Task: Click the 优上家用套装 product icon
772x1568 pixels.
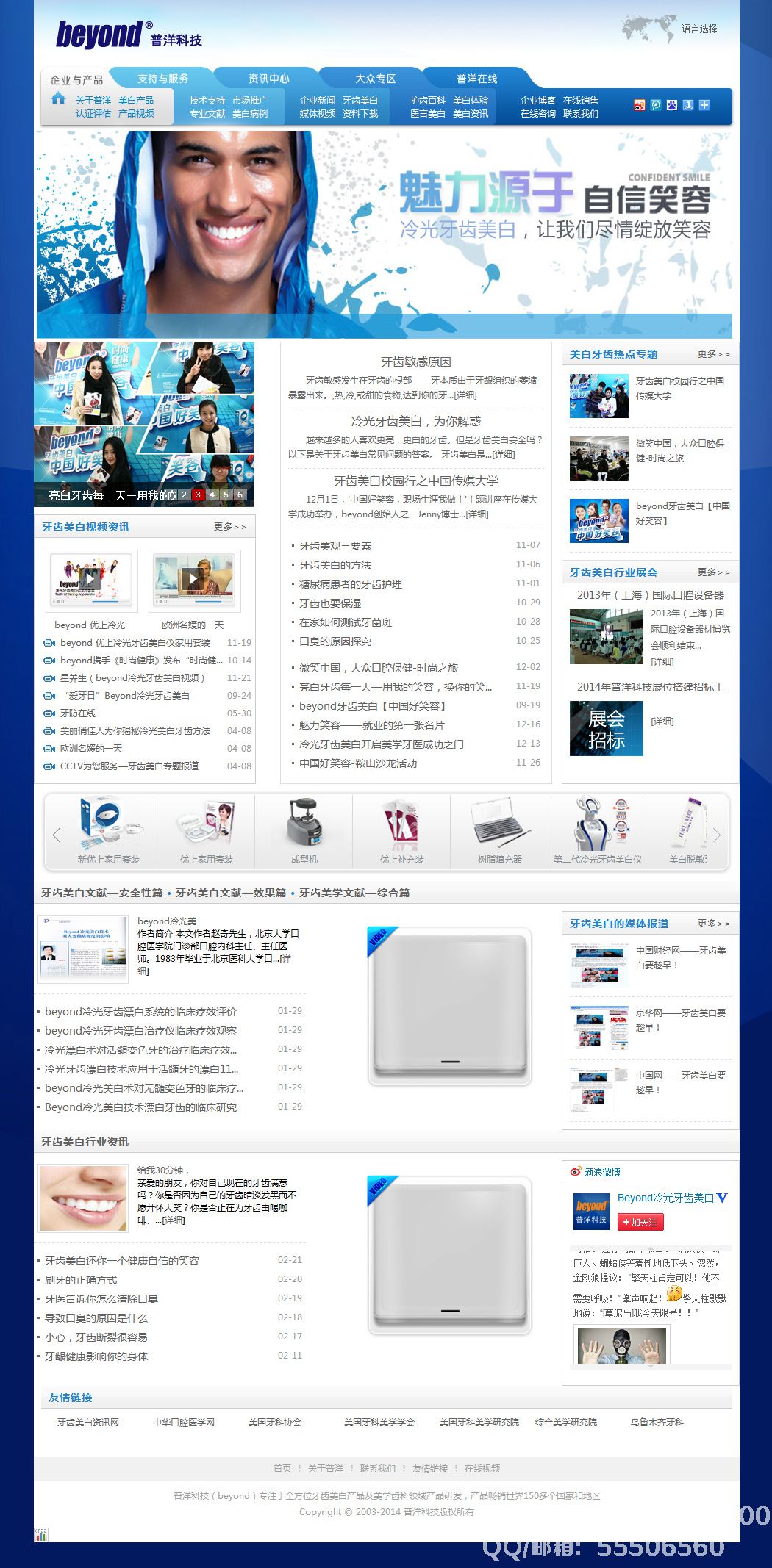Action: coord(207,824)
